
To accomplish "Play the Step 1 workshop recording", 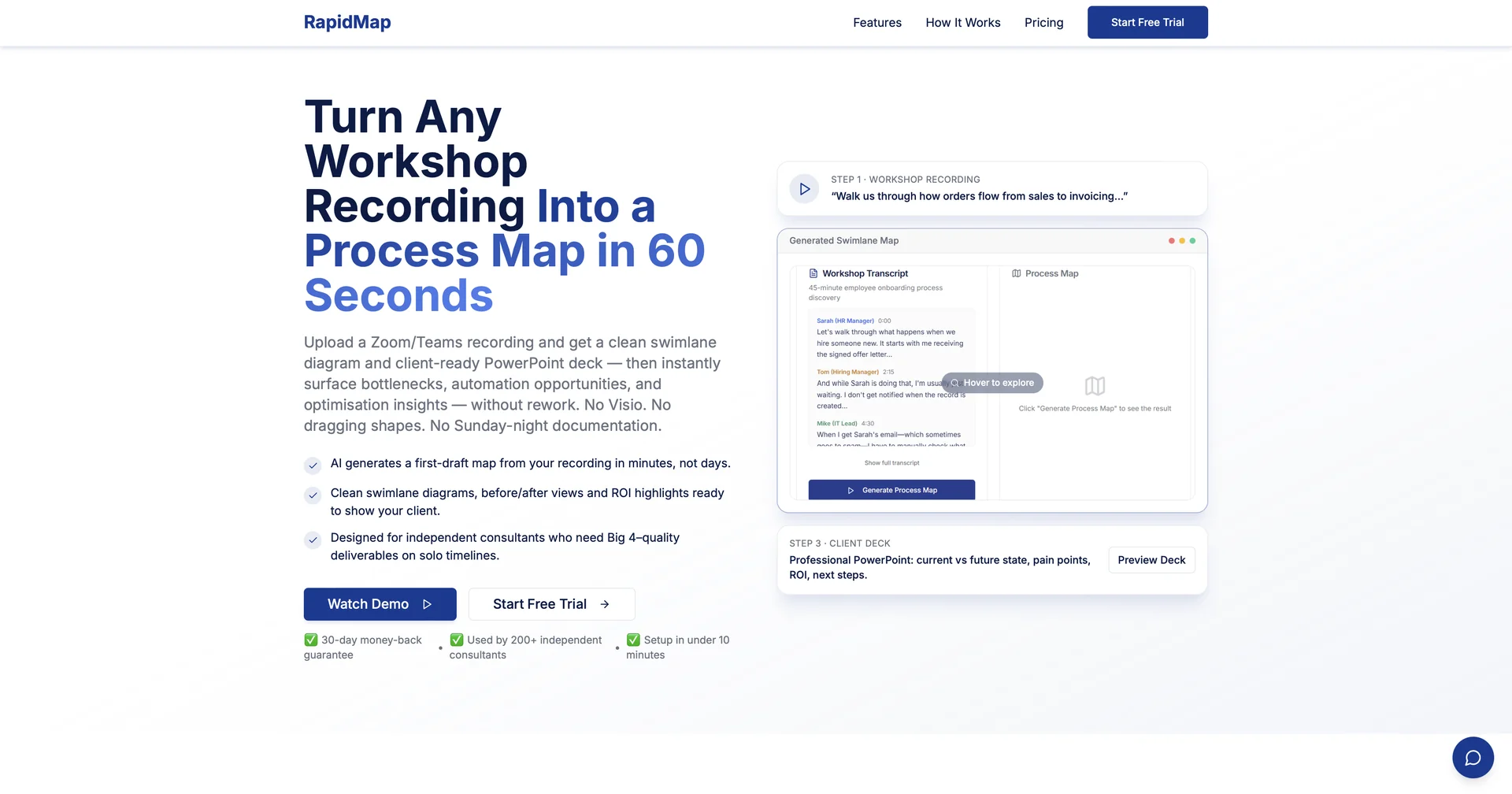I will tap(804, 189).
